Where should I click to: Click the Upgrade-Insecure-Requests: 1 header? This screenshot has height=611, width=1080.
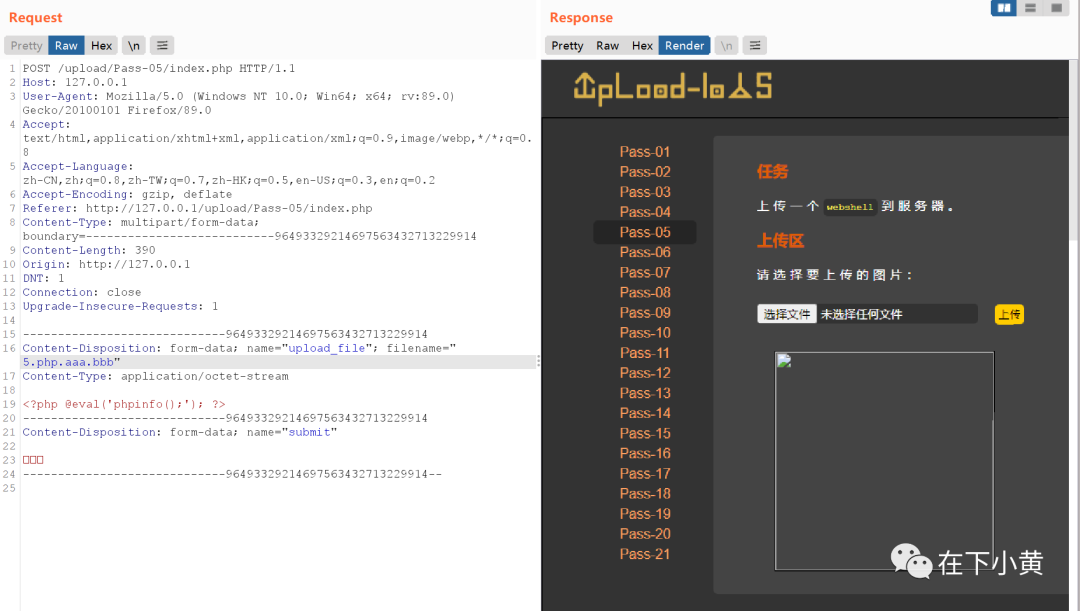pyautogui.click(x=120, y=306)
